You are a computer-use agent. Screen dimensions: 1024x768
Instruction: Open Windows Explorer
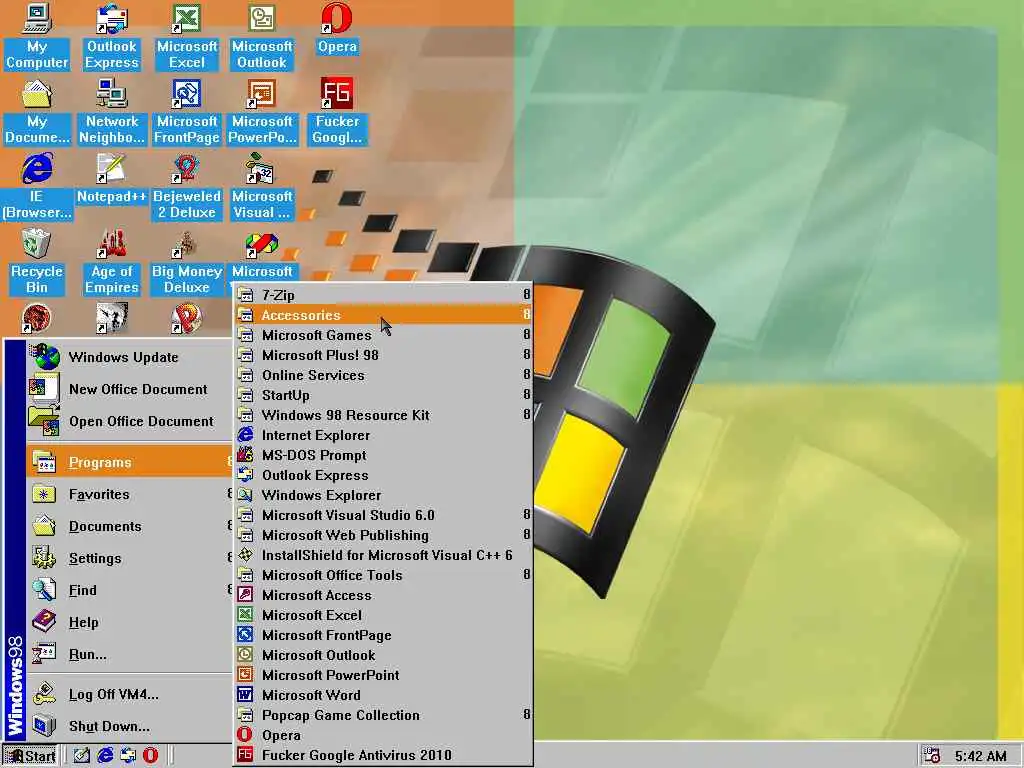383,495
